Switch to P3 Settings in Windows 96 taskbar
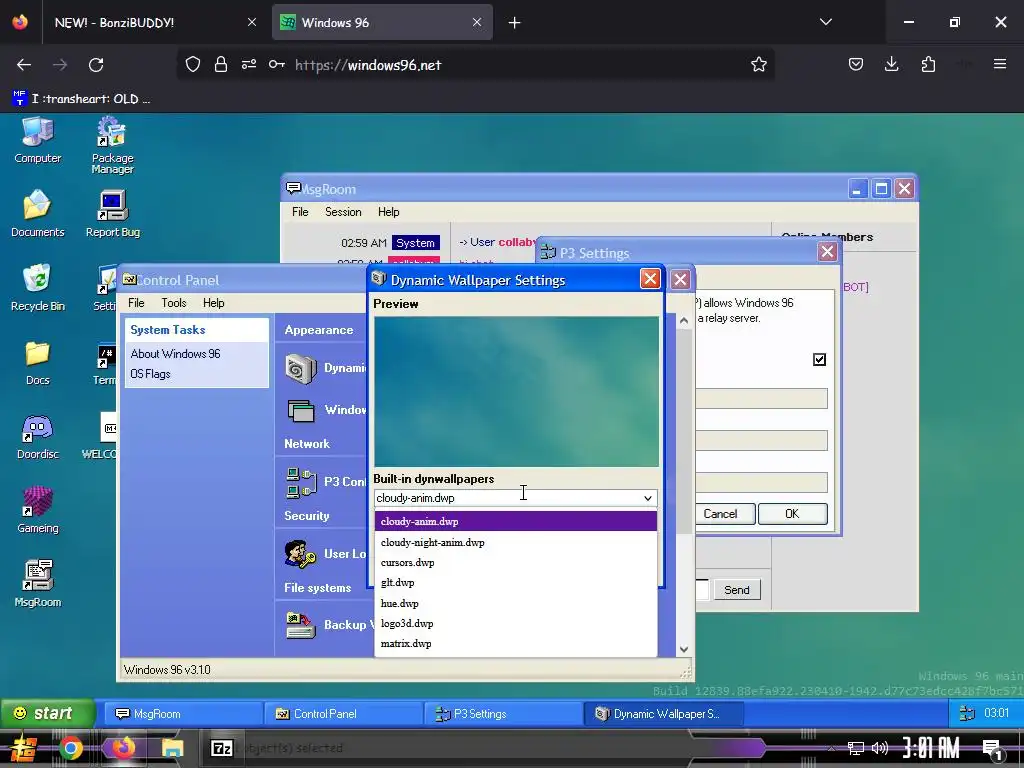 tap(503, 714)
